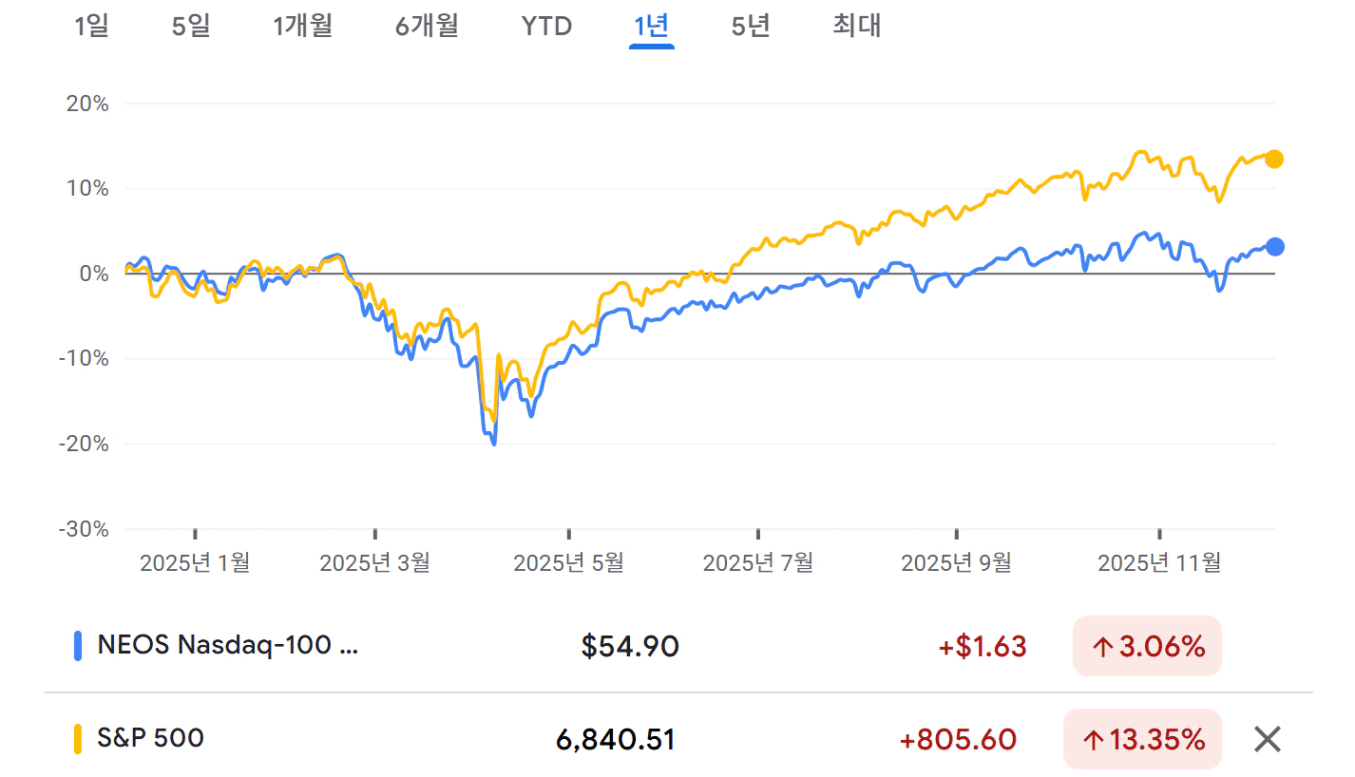Click the active 1년 tab

[651, 26]
